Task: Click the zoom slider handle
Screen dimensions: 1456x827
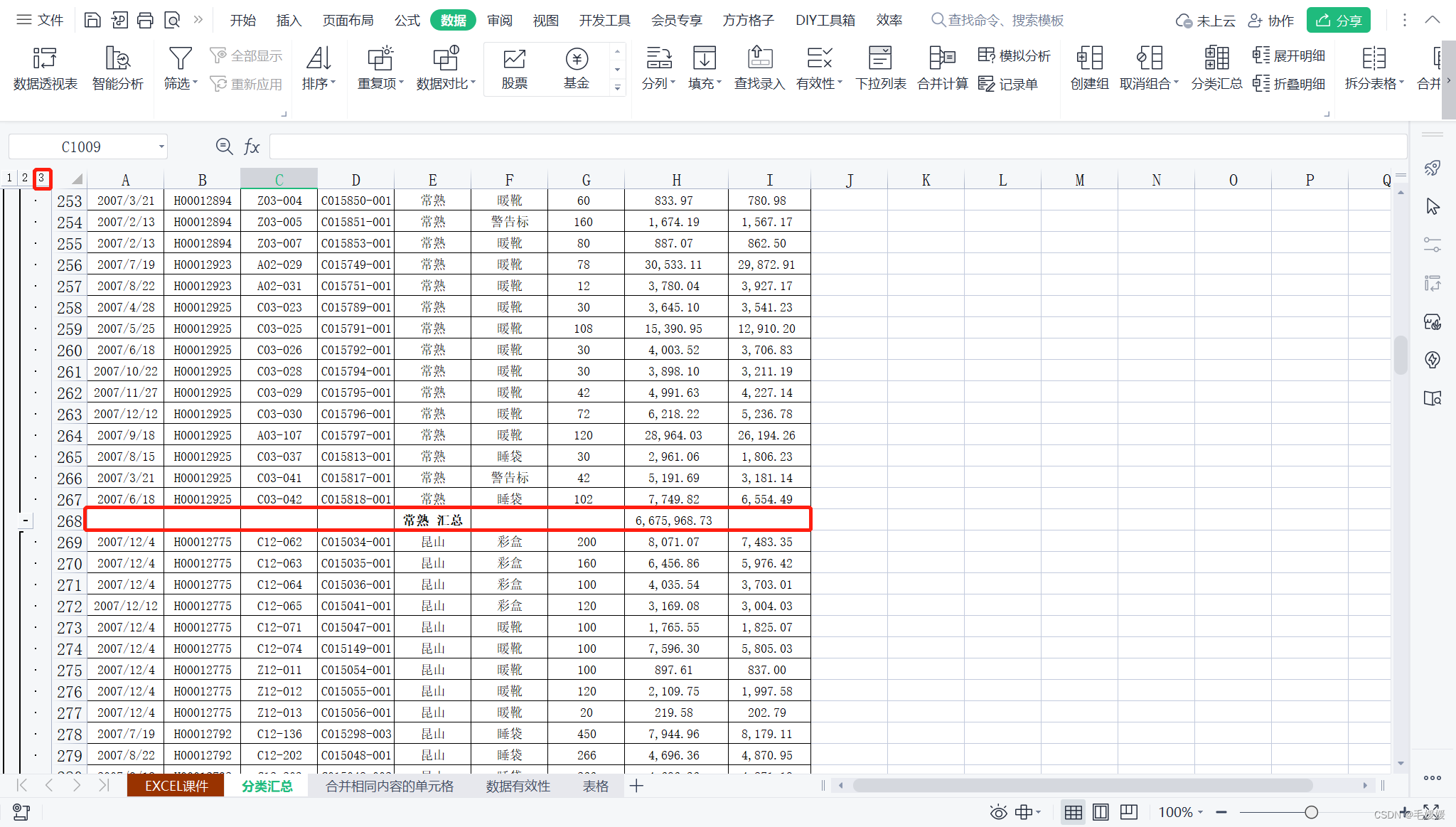Action: point(1311,812)
